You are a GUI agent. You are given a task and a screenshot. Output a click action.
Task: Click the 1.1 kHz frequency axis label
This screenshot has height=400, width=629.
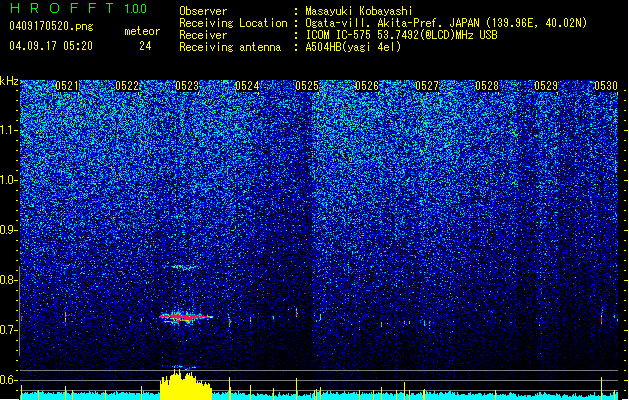point(9,130)
